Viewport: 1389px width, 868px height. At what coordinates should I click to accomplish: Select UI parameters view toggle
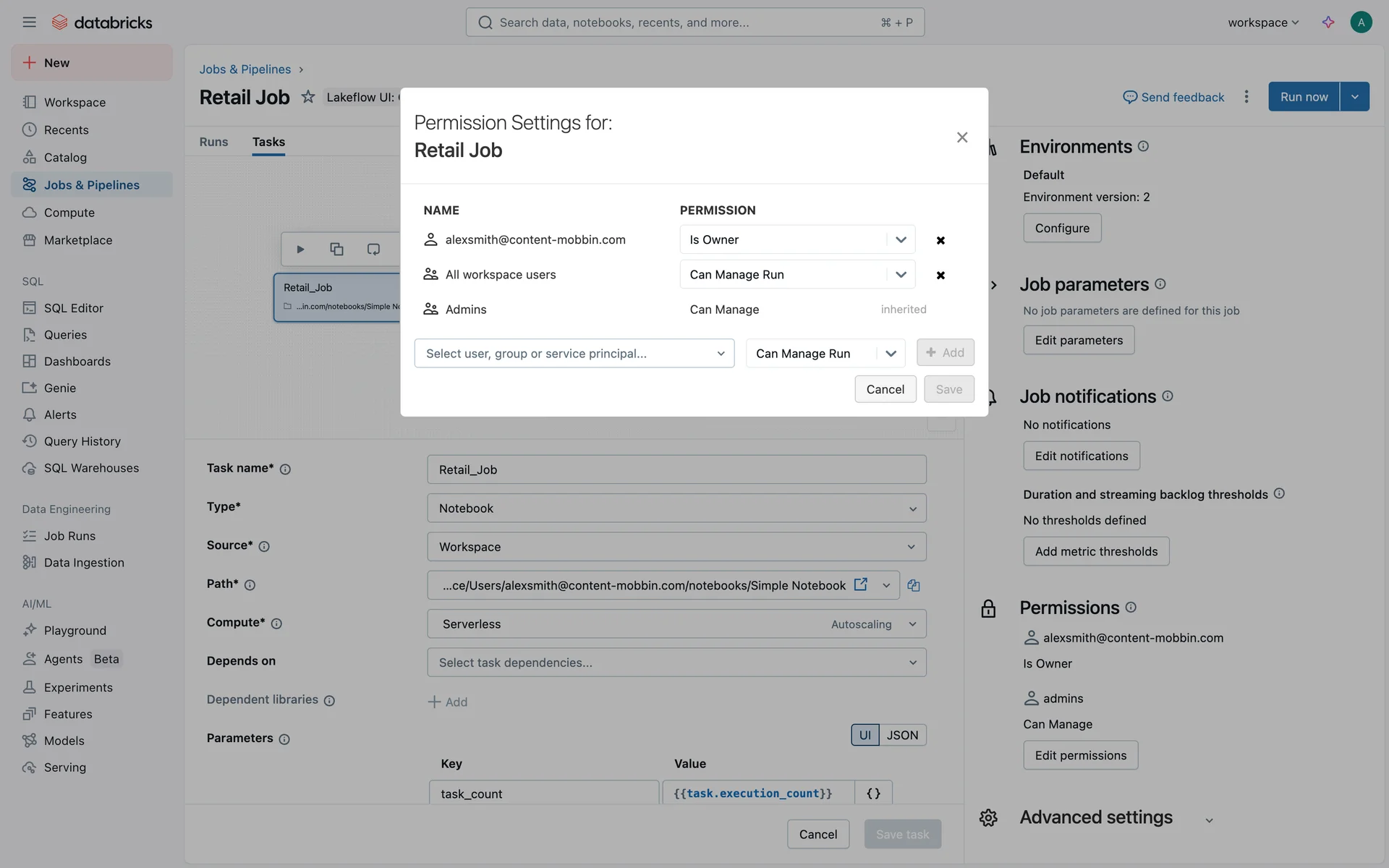[x=865, y=735]
